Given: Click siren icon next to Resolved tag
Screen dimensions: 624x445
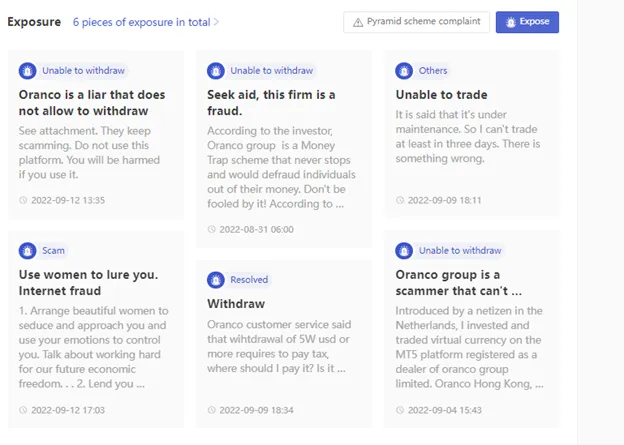Looking at the screenshot, I should (x=216, y=280).
